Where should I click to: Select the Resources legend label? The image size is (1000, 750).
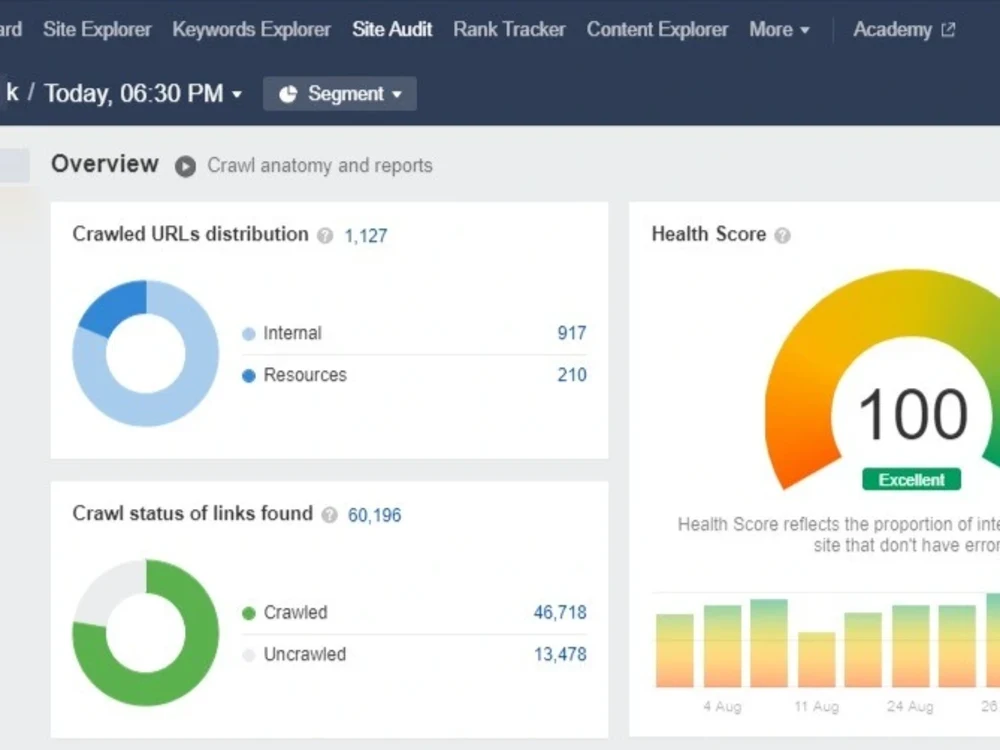pyautogui.click(x=305, y=375)
